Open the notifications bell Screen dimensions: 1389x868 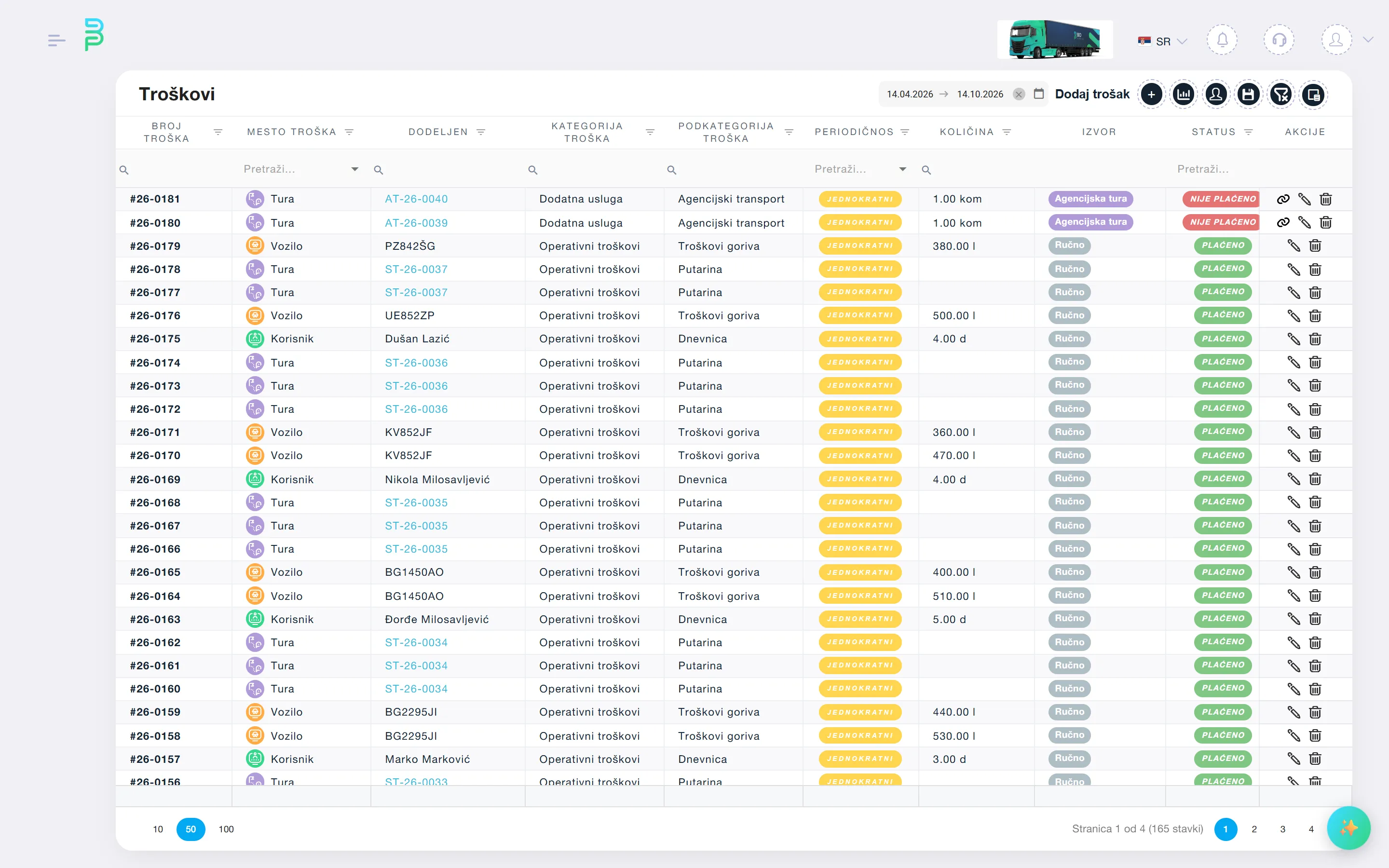pyautogui.click(x=1222, y=40)
